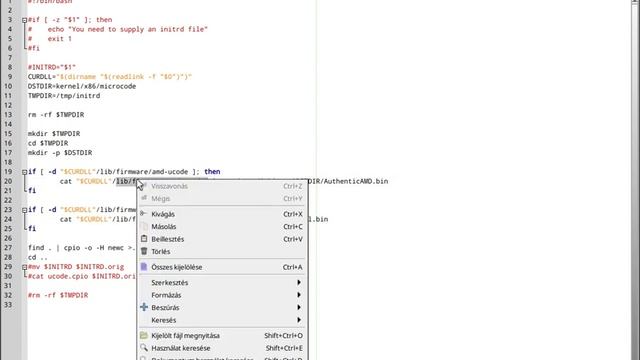The width and height of the screenshot is (640, 360).
Task: Click the disabled Mégis entry
Action: 222,198
